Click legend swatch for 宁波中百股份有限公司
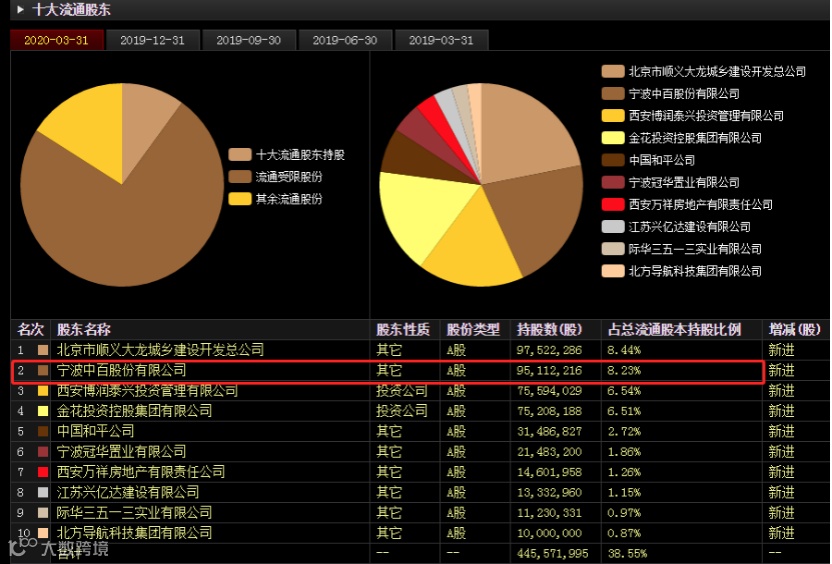 (613, 94)
